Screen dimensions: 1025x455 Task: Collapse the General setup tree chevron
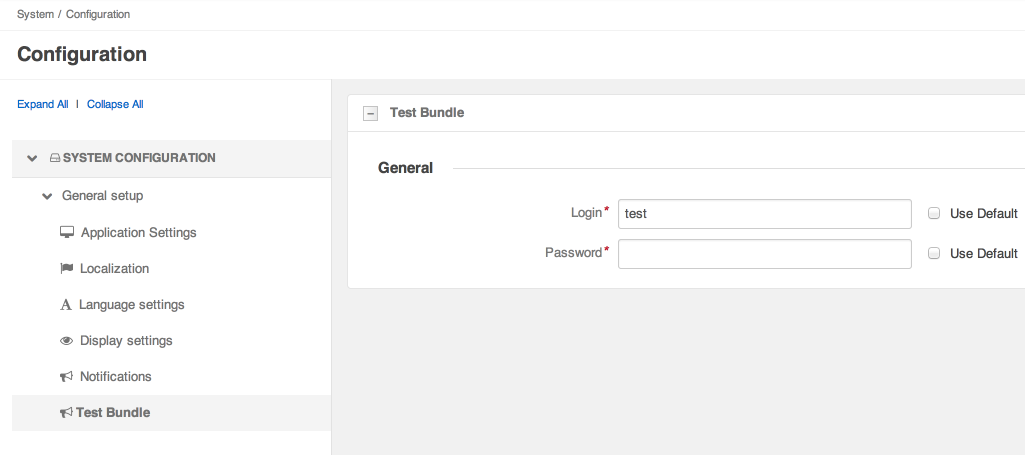(x=47, y=196)
